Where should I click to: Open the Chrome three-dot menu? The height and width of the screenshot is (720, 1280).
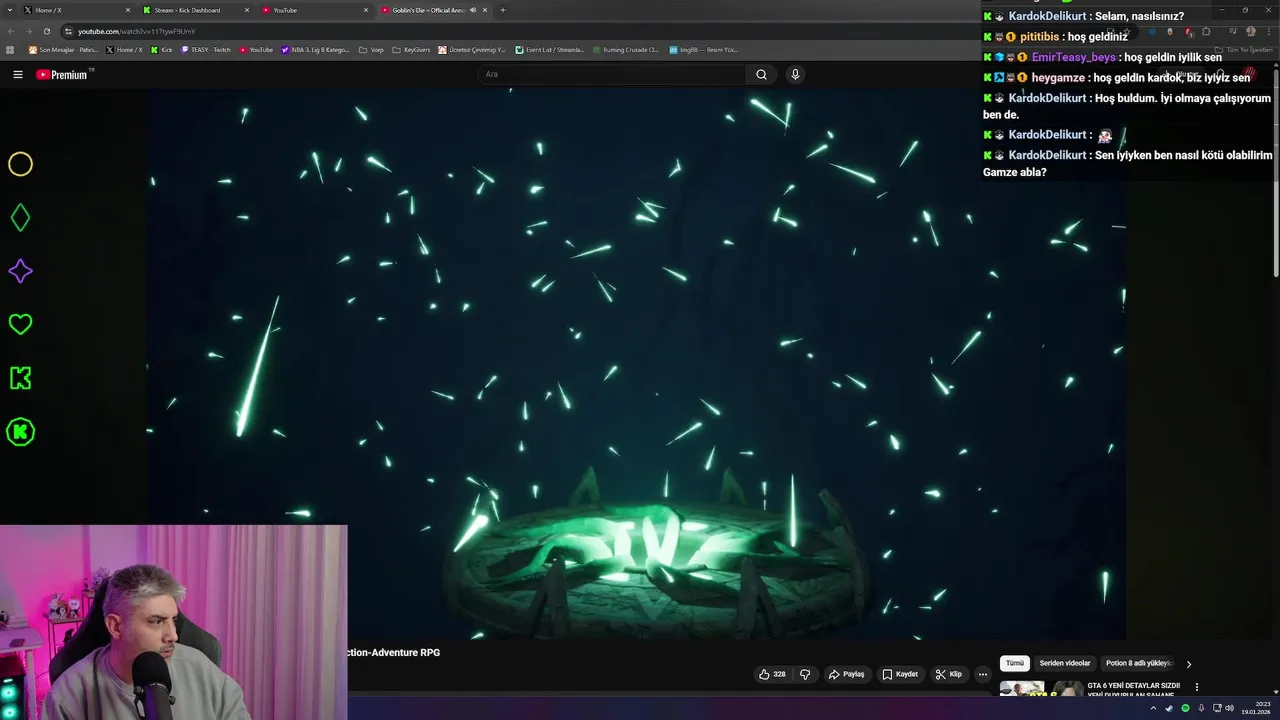point(1269,31)
